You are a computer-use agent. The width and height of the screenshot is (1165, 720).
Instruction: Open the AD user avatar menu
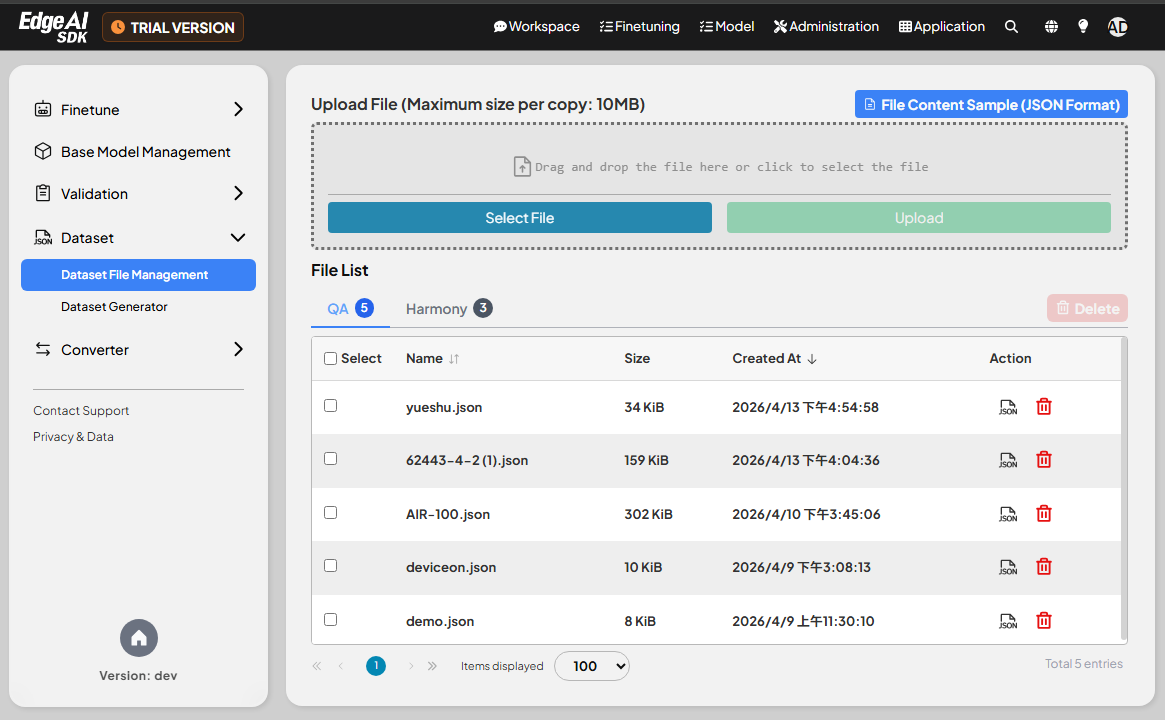[1117, 26]
